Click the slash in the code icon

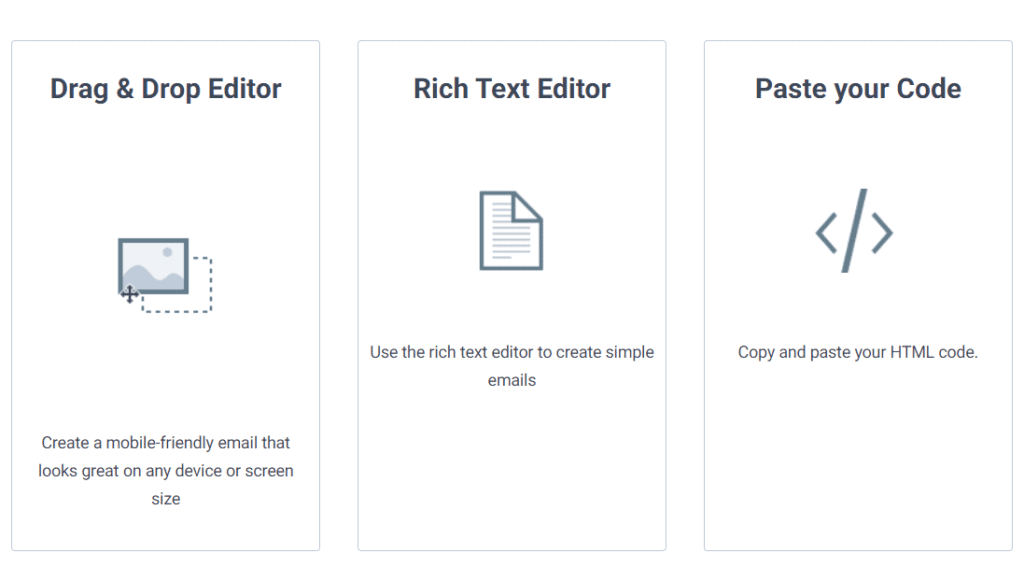854,230
